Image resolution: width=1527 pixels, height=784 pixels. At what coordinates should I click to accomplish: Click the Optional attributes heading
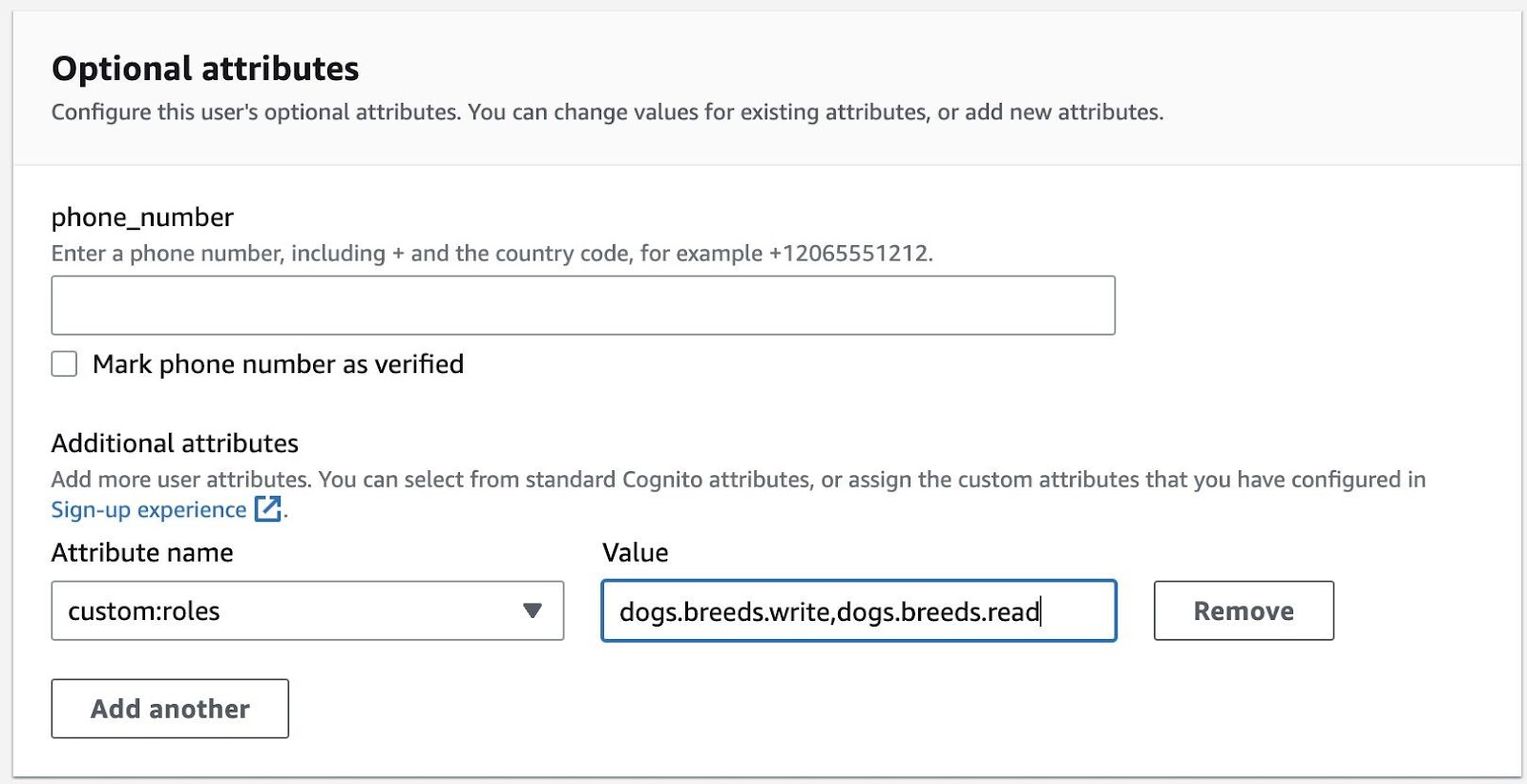tap(205, 69)
